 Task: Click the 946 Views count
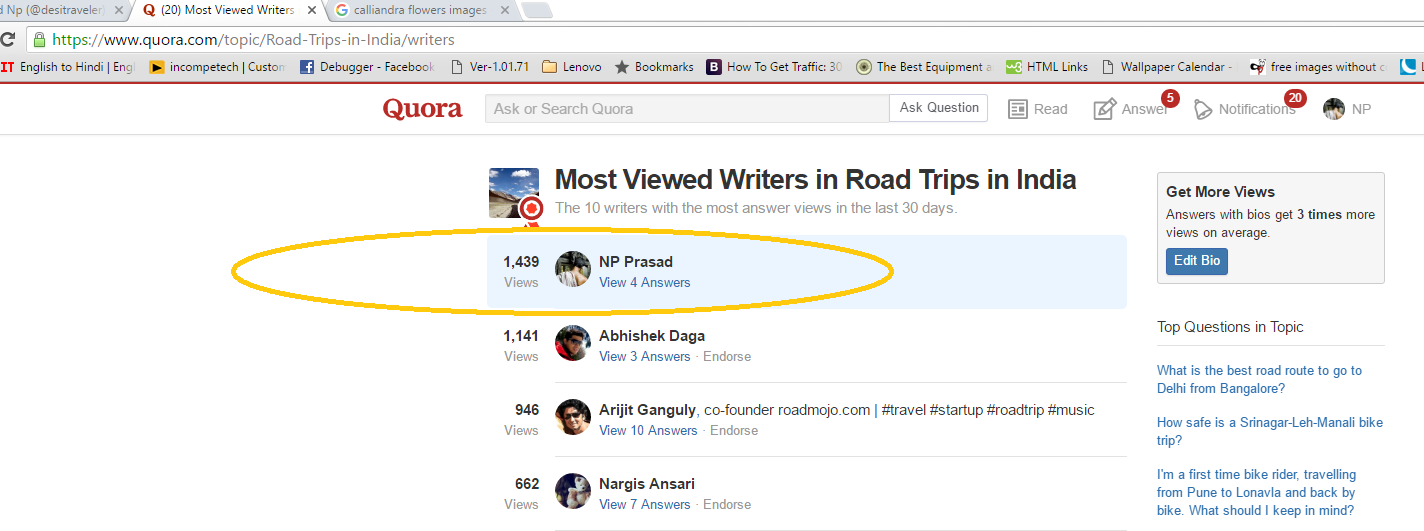tap(521, 419)
